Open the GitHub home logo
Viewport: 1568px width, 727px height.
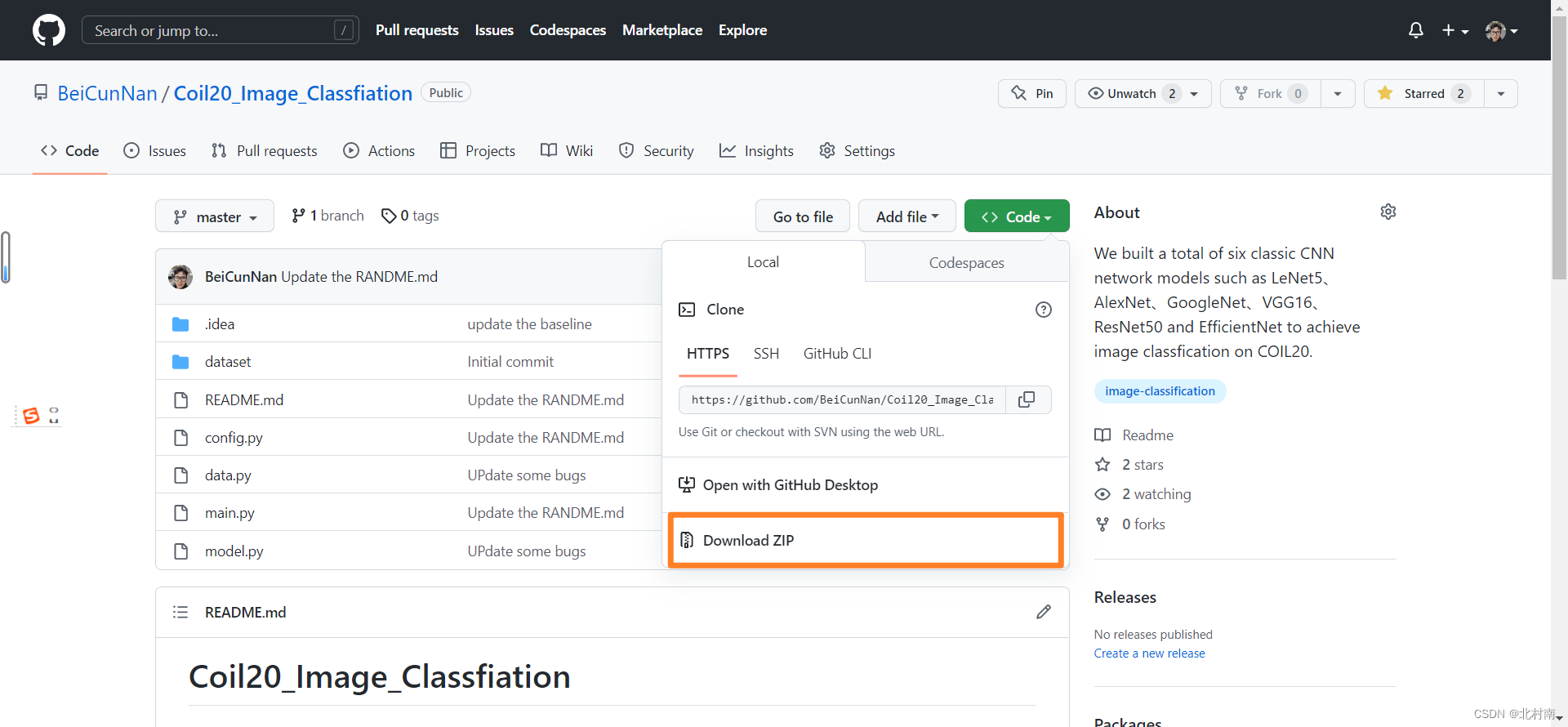tap(49, 30)
